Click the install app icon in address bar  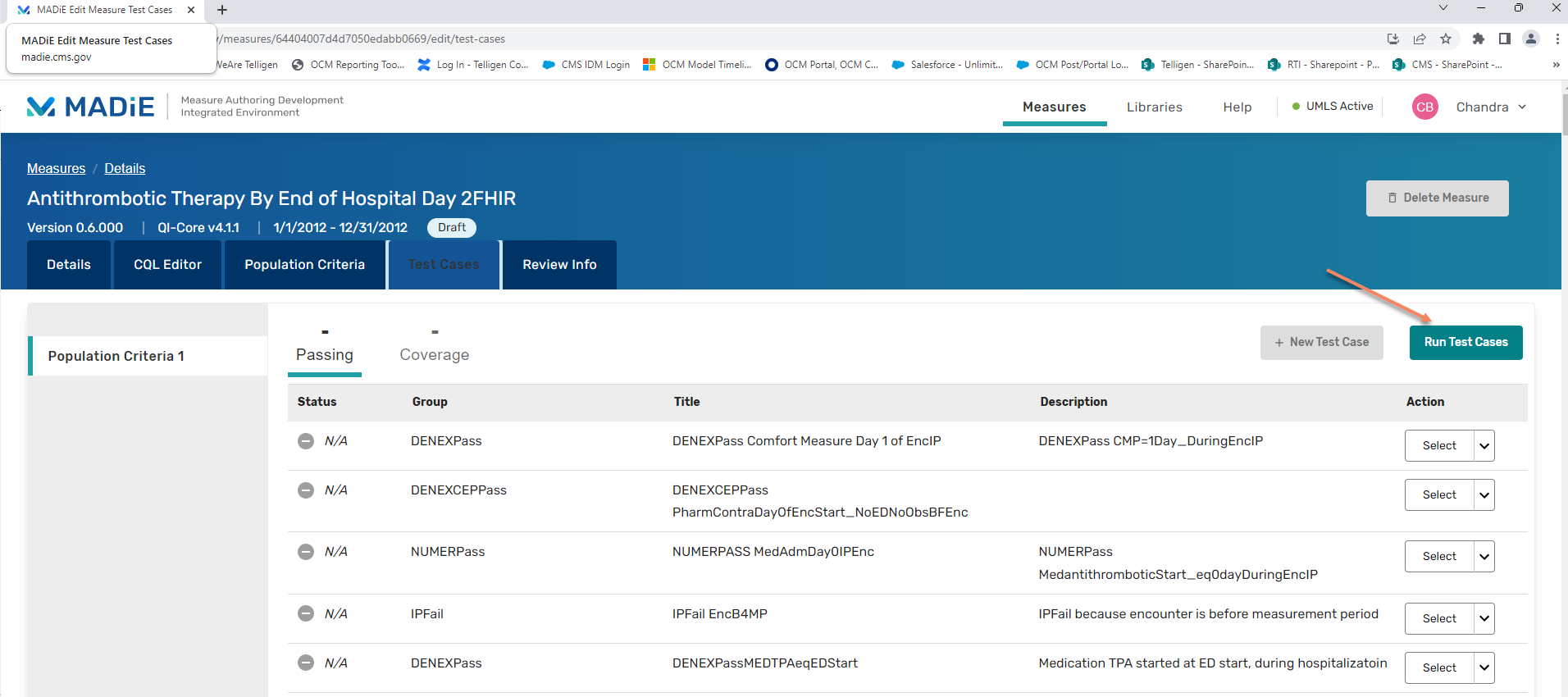point(1393,39)
